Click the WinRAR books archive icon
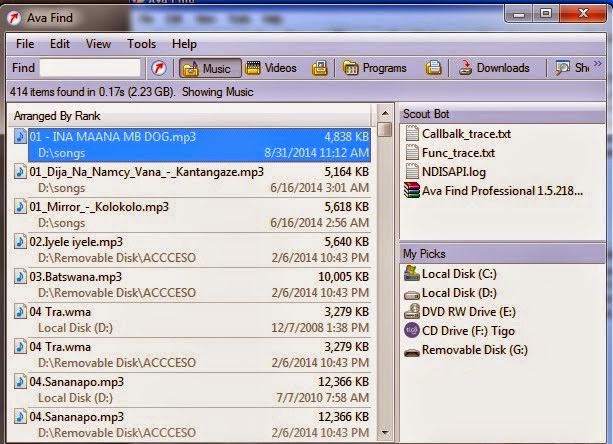Viewport: 613px width, 444px height. click(412, 190)
